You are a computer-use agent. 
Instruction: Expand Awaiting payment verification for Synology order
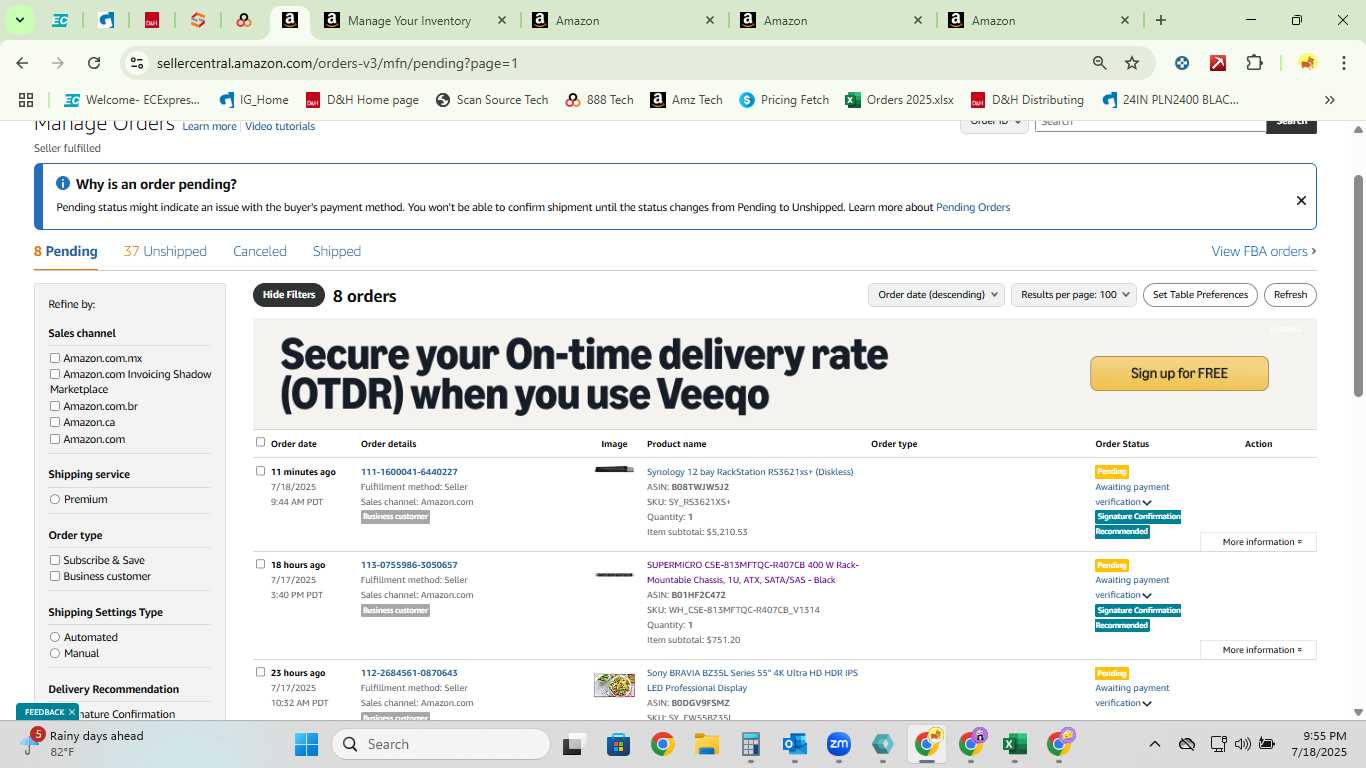1147,503
